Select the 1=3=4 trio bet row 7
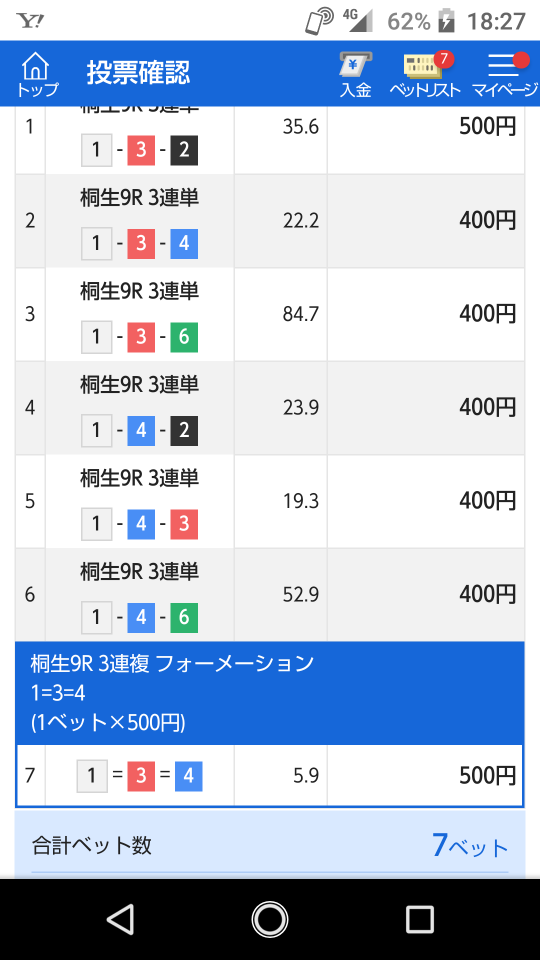 coord(269,776)
